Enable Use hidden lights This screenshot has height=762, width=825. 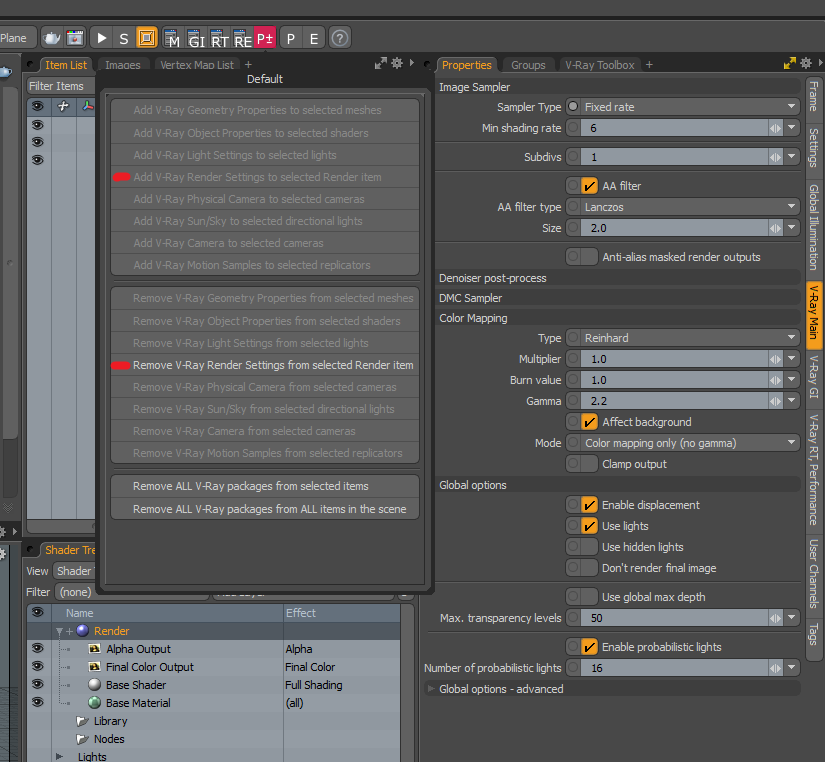(589, 547)
